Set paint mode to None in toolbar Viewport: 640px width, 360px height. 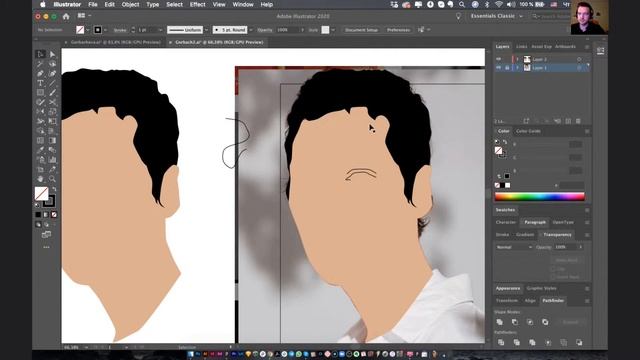tap(54, 214)
